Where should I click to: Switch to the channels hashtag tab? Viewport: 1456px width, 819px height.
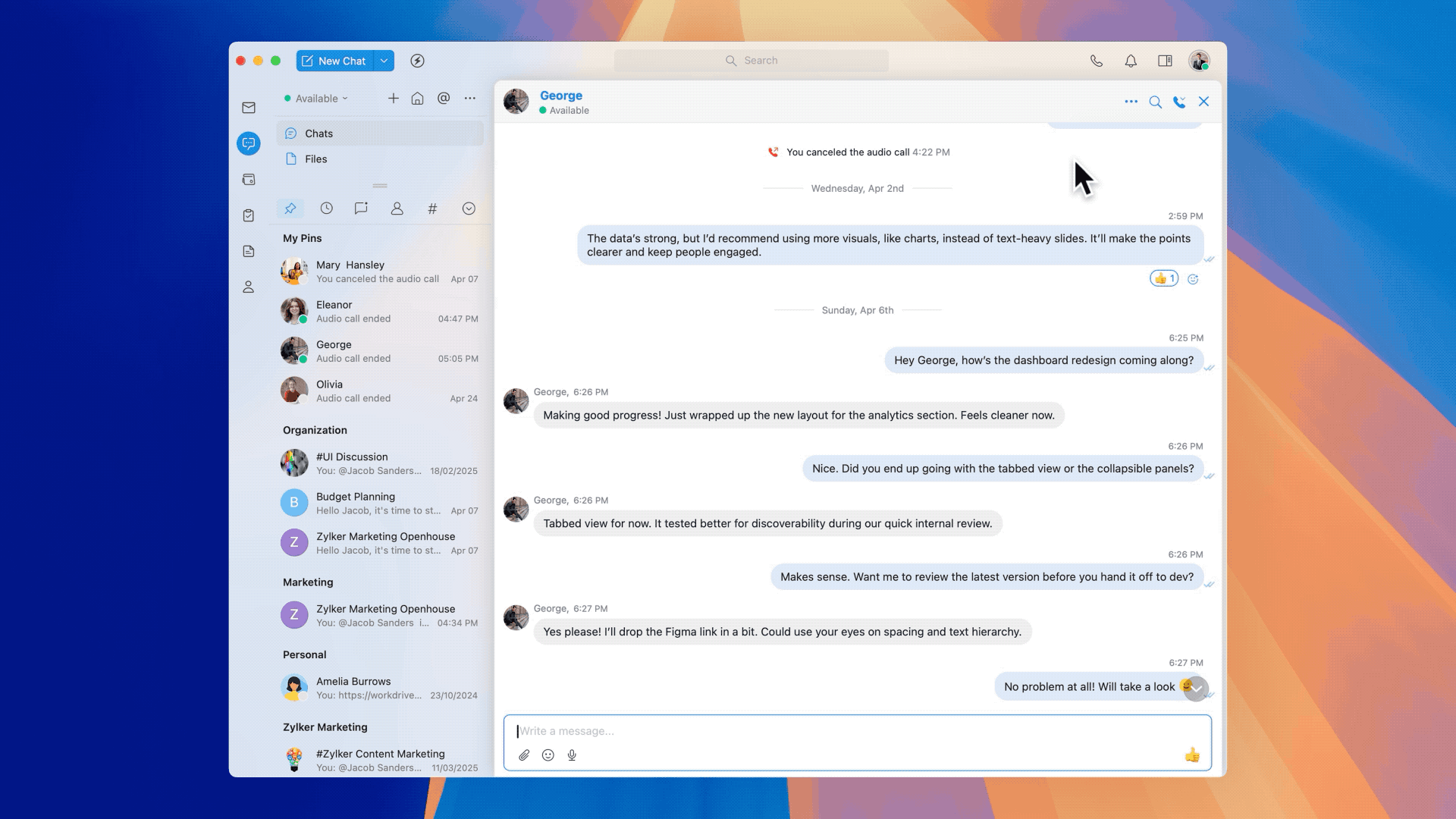pos(432,209)
